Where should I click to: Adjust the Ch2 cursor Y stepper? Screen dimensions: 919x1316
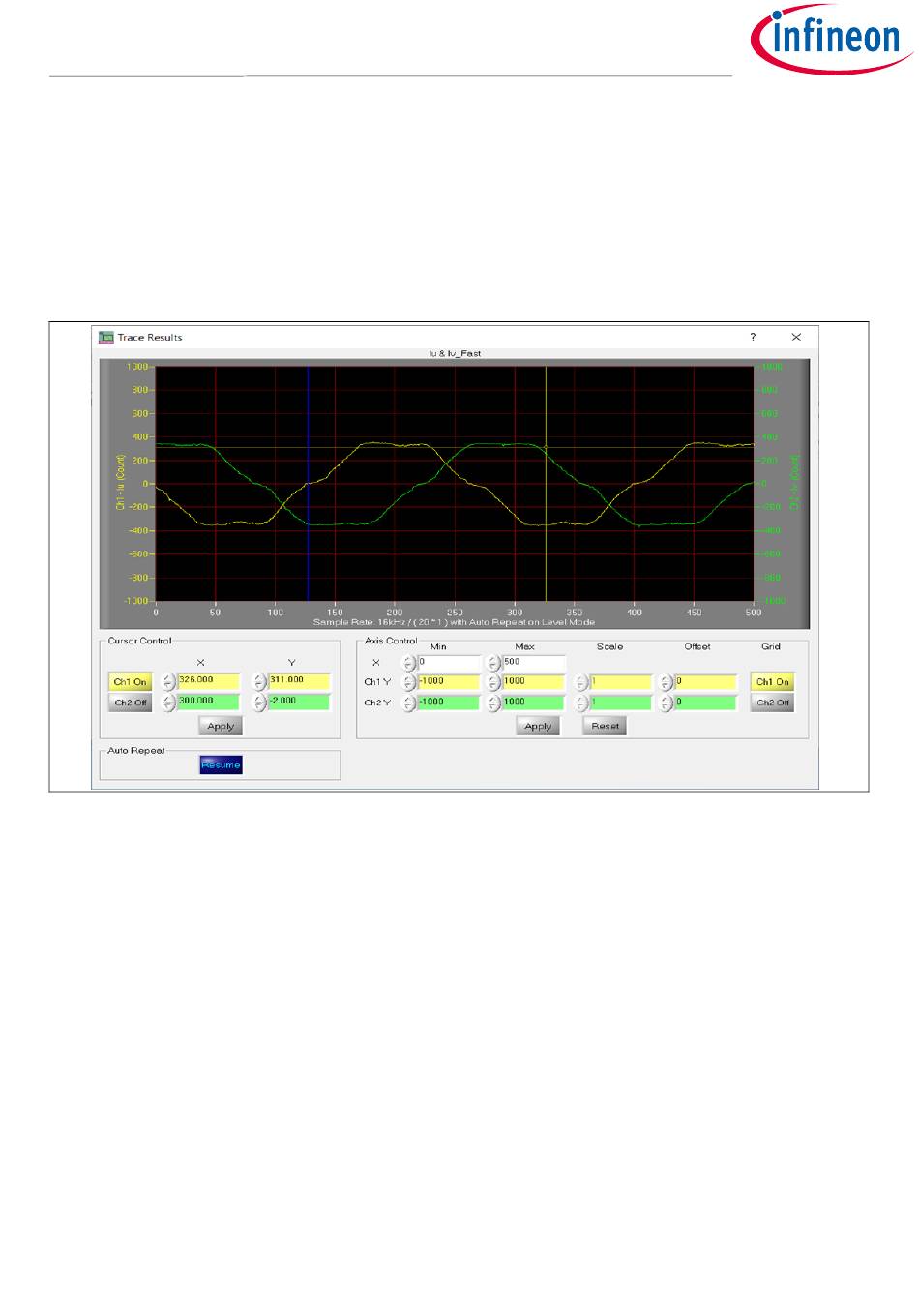pos(259,703)
